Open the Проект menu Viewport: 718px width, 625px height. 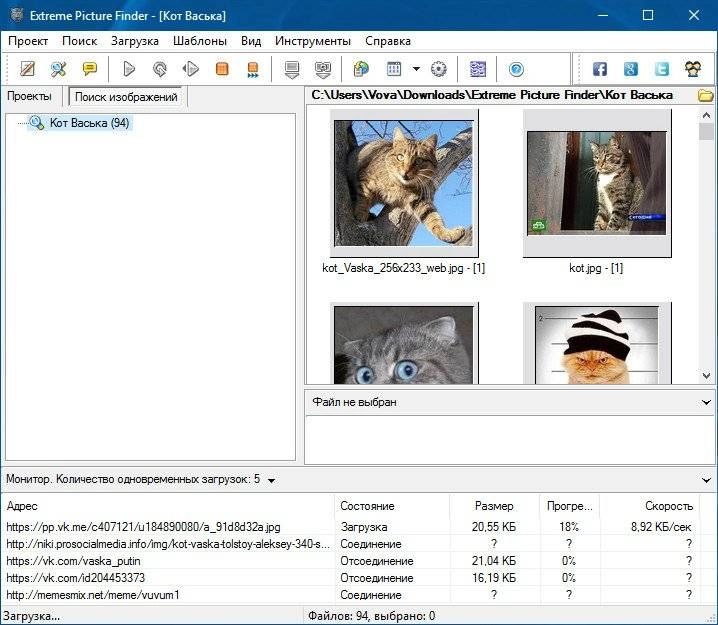click(28, 41)
